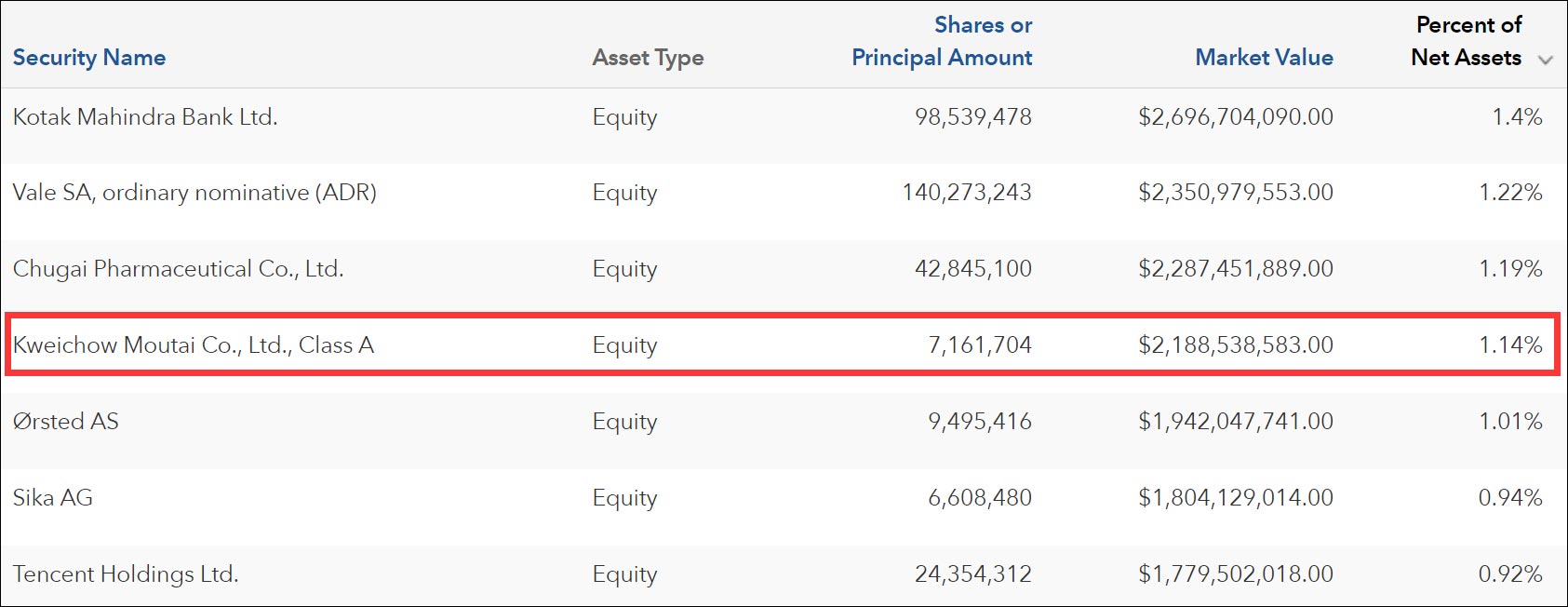Click the 140,273,243 shares amount
Viewport: 1568px width, 607px height.
tap(967, 193)
